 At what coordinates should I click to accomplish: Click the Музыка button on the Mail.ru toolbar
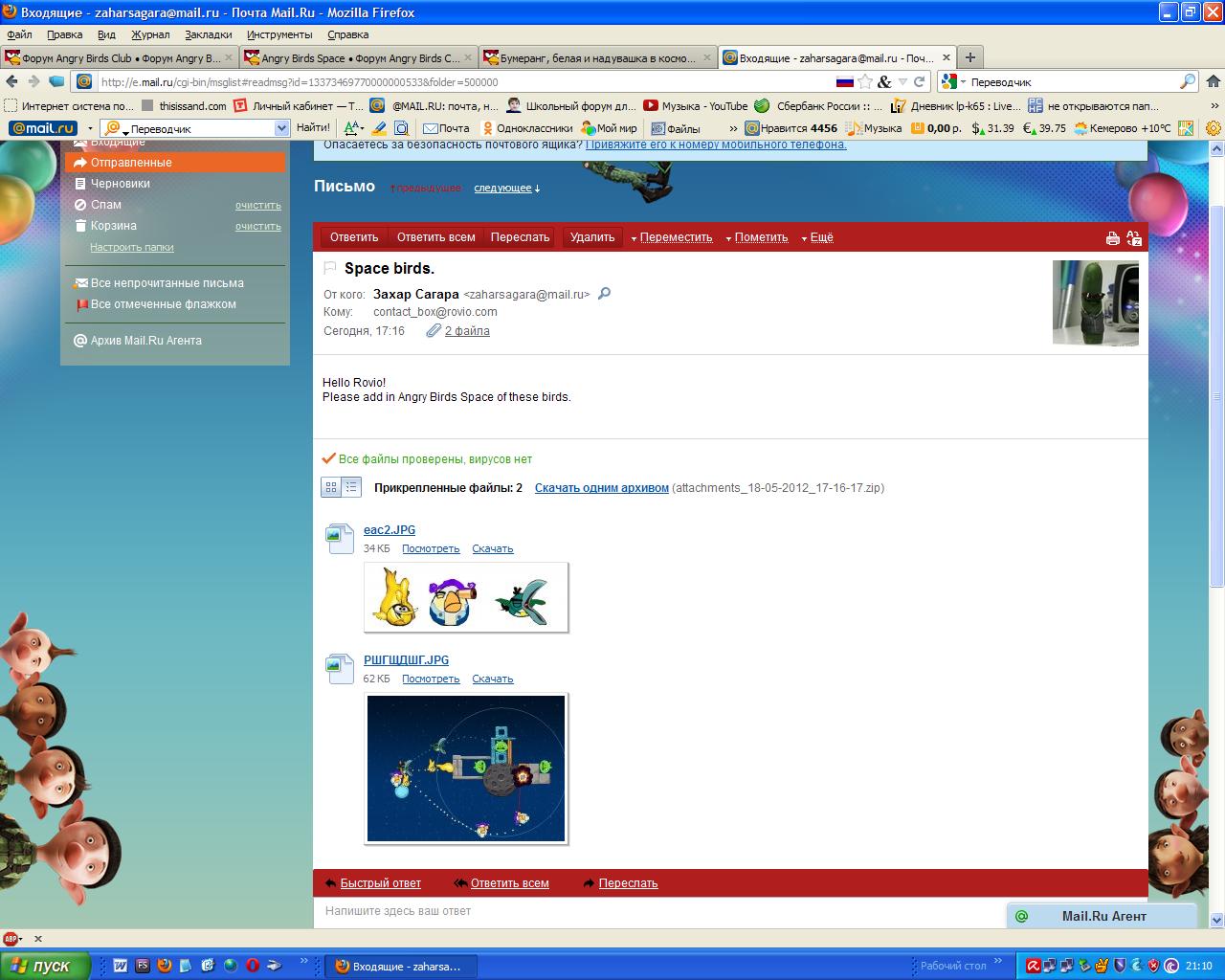pos(876,128)
